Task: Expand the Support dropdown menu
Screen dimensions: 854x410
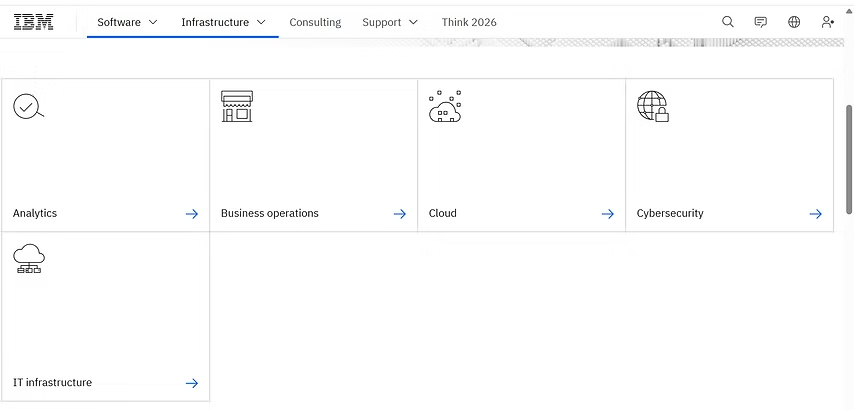Action: click(390, 22)
